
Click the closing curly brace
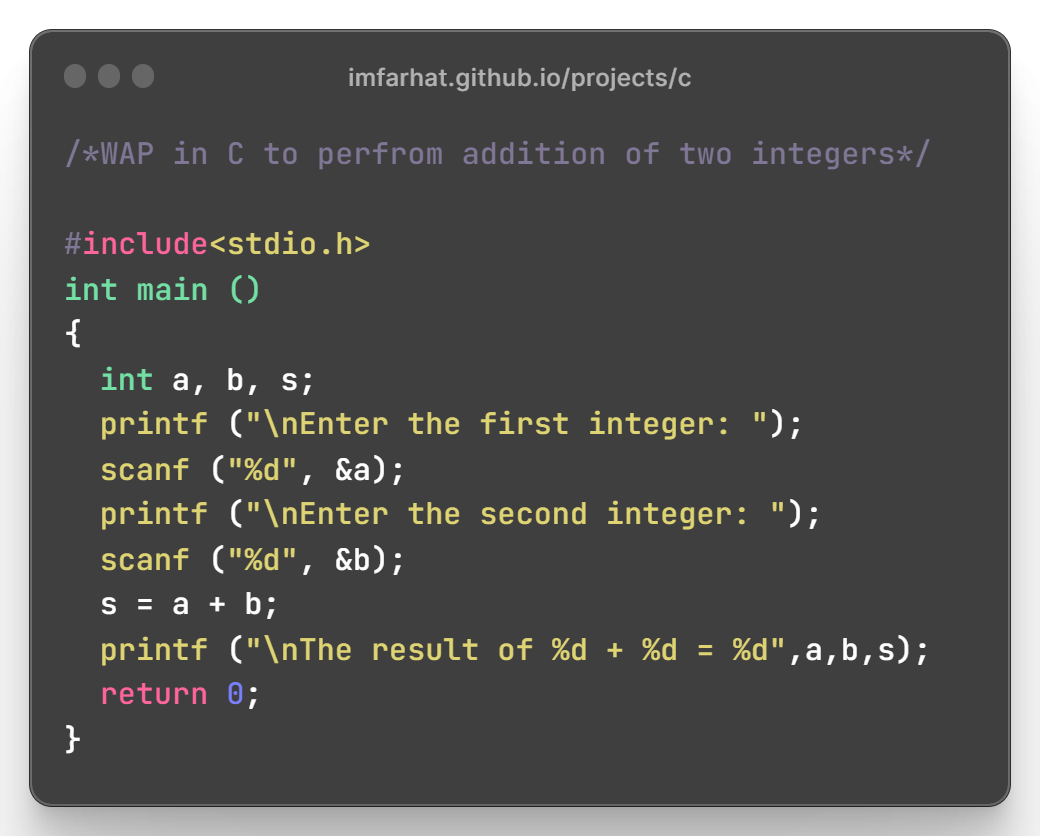pos(73,739)
